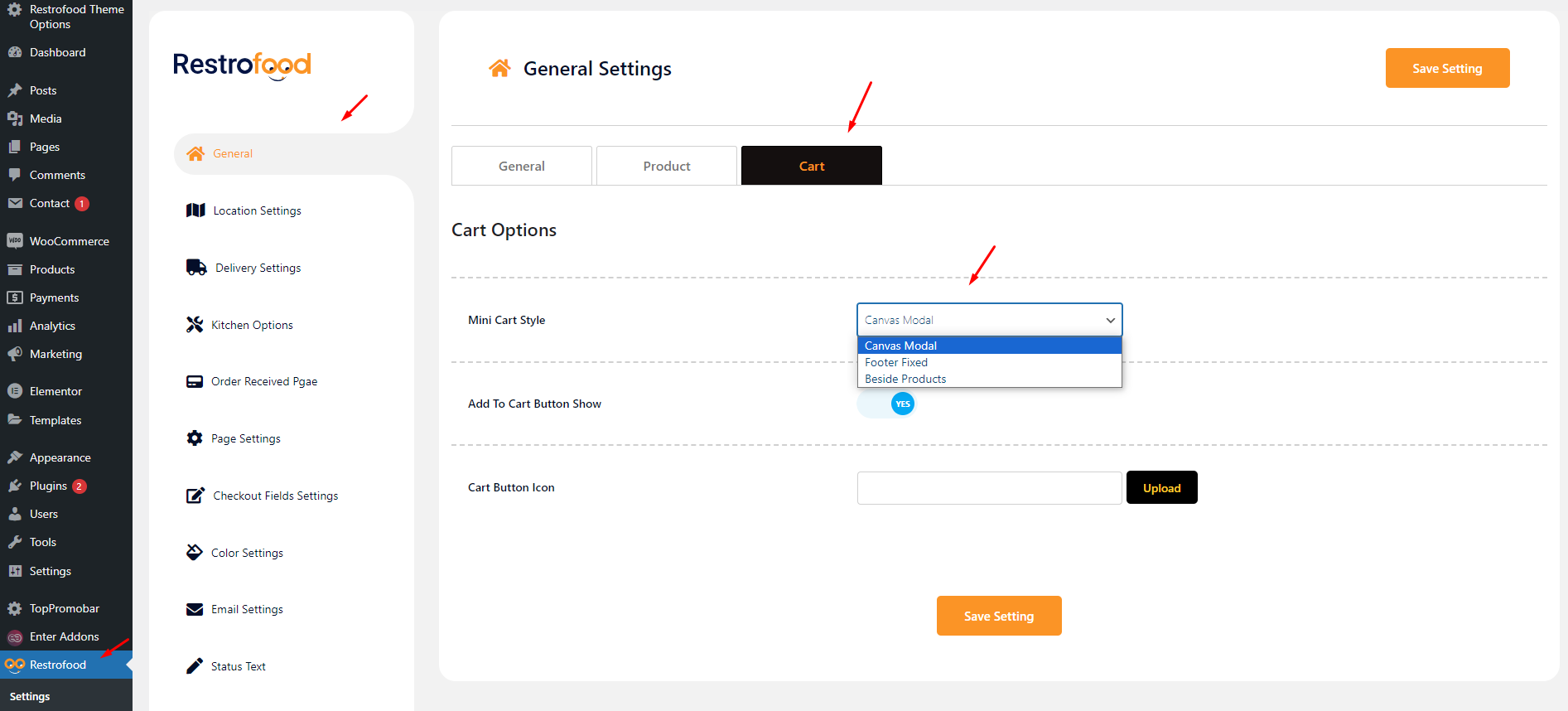
Task: Click the envelope icon for Email Settings
Action: point(195,610)
